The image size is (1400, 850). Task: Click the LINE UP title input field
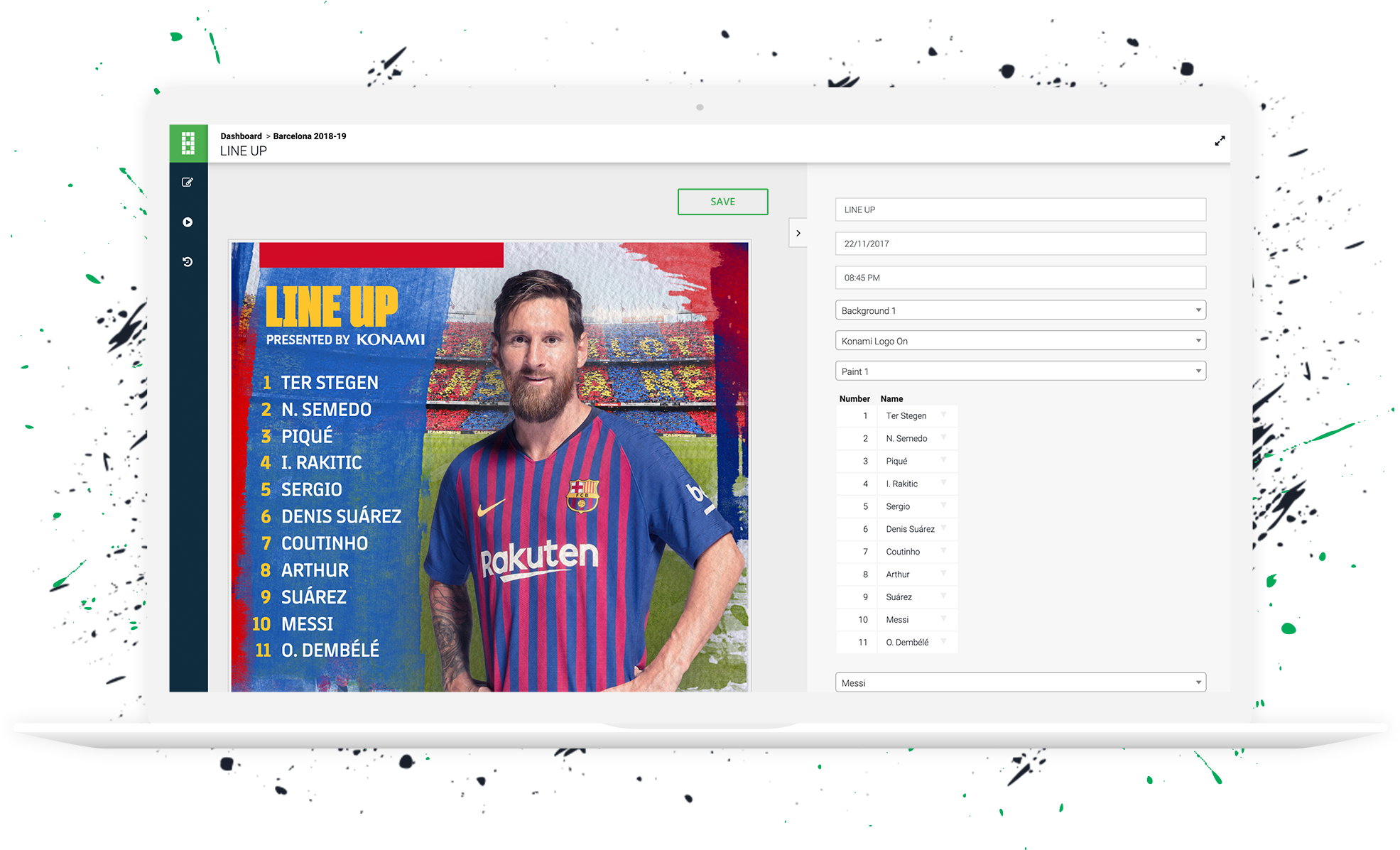(1021, 209)
